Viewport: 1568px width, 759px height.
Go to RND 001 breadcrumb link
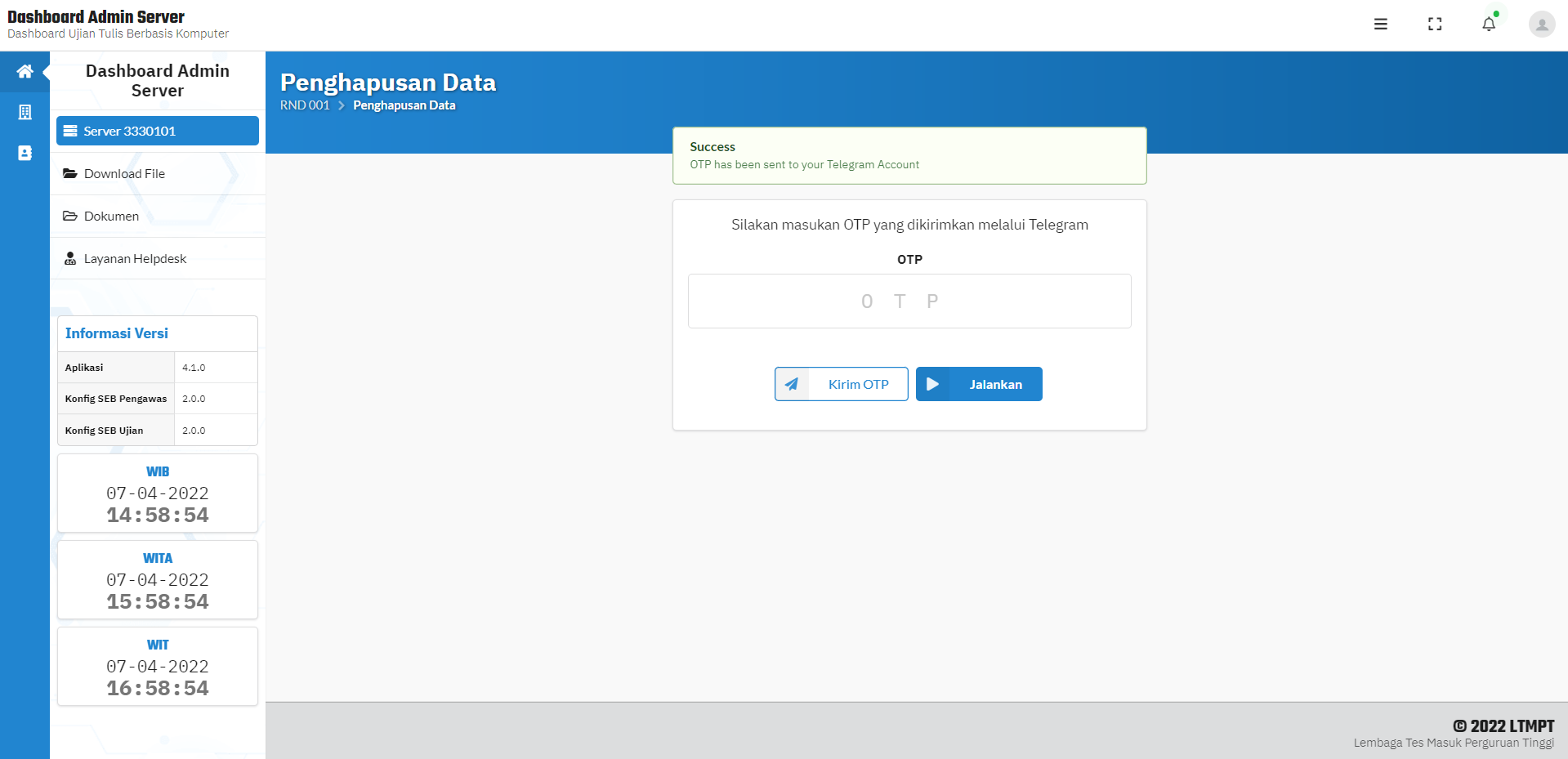click(305, 105)
